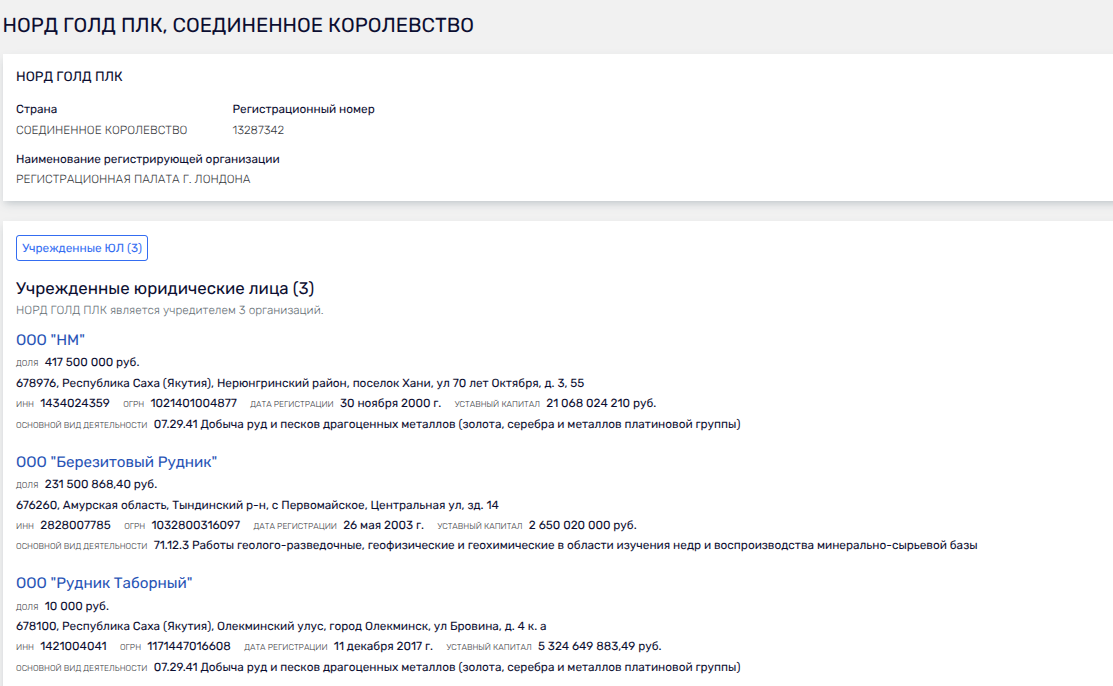Click the page title НОРД ГОЛД ПЛК, СОЕДИНЕННОЕ КОРОЛЕВСТВО
The width and height of the screenshot is (1113, 686).
pos(238,25)
